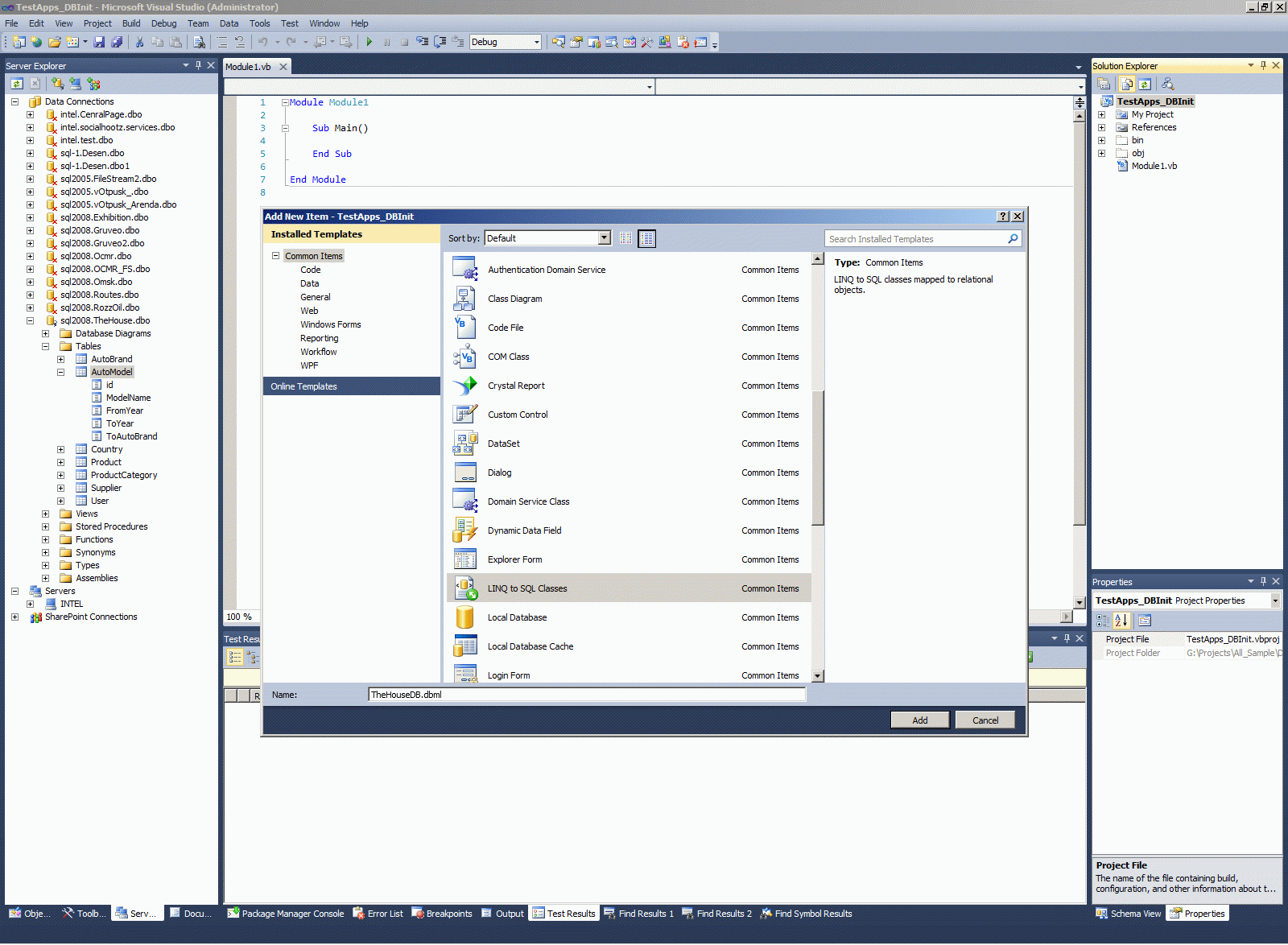This screenshot has width=1288, height=945.
Task: Toggle Categorized view in Properties panel
Action: coord(1103,621)
